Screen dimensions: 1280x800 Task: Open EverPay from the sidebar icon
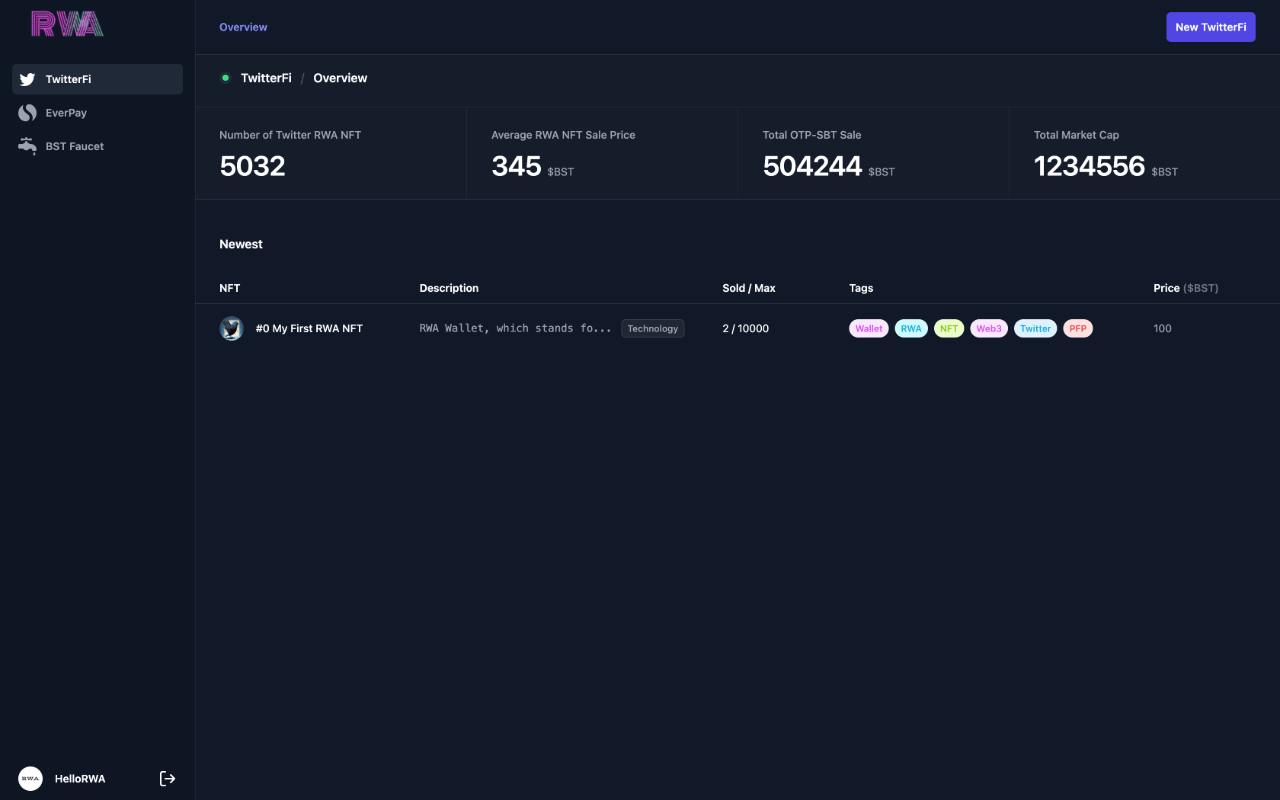click(27, 112)
